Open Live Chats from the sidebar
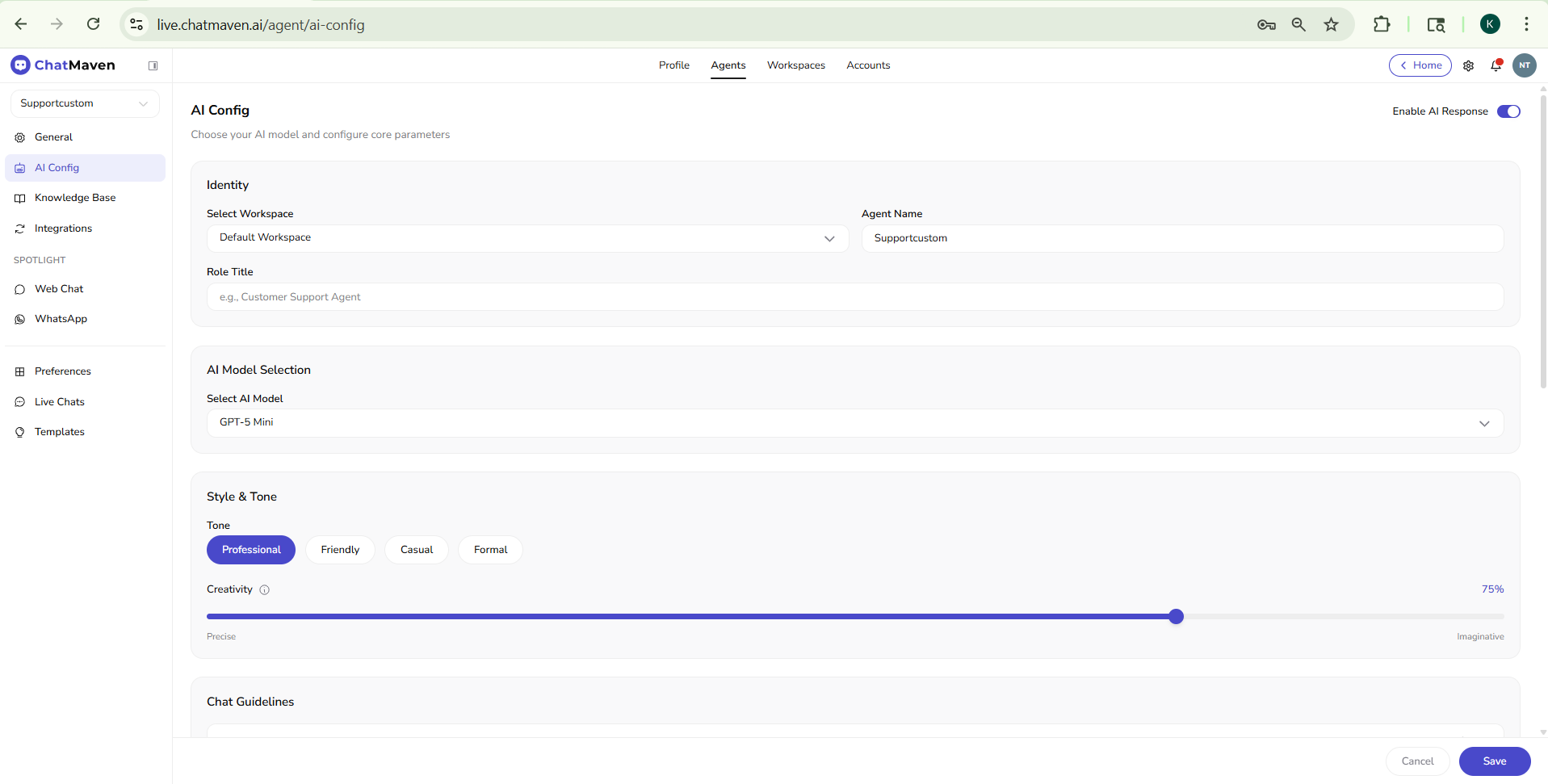Image resolution: width=1548 pixels, height=784 pixels. 59,401
